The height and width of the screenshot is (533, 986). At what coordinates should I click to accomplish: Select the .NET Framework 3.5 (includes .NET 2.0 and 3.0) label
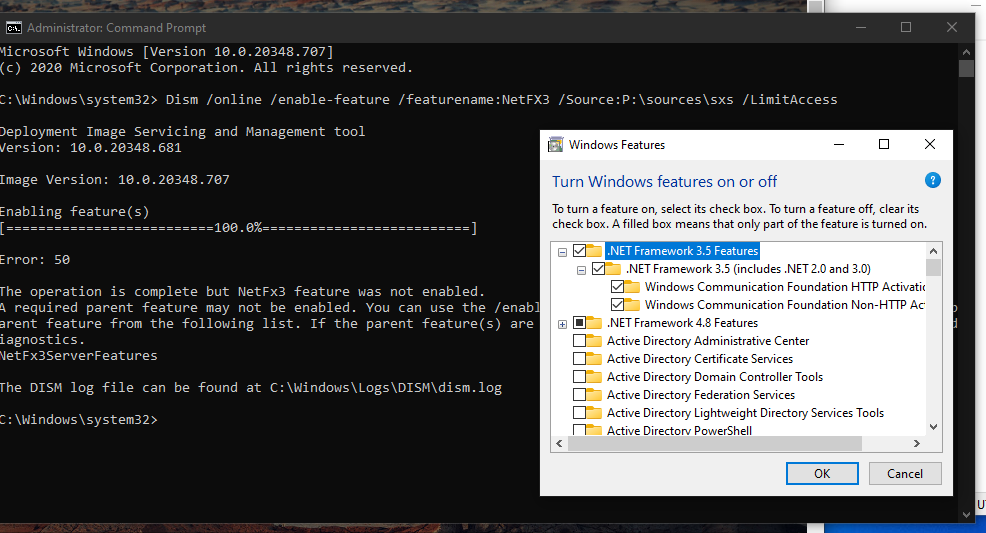pyautogui.click(x=748, y=269)
